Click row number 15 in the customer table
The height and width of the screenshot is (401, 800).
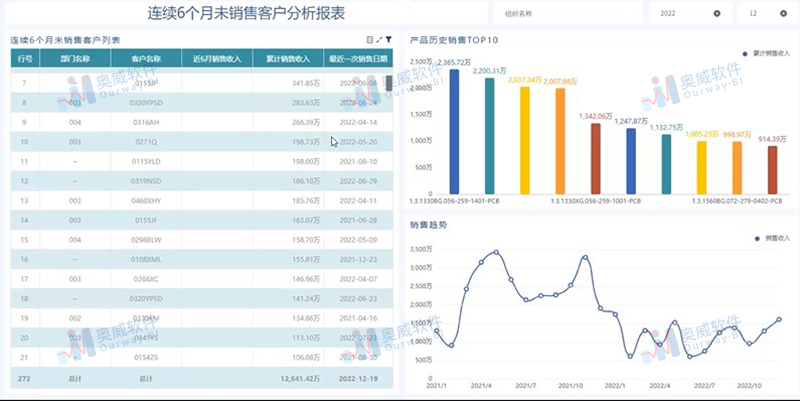pyautogui.click(x=24, y=240)
